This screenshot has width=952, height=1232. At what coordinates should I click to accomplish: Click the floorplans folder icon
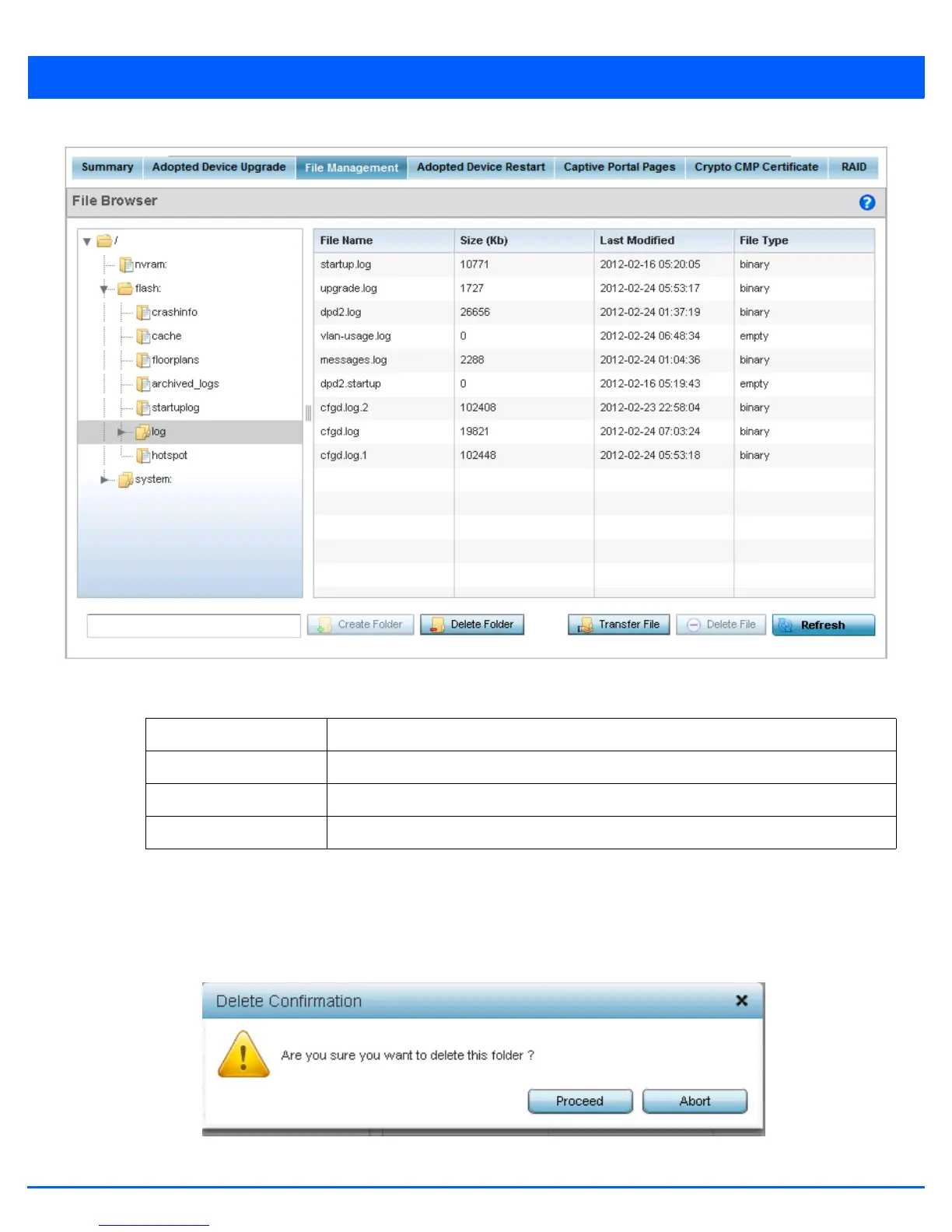143,360
